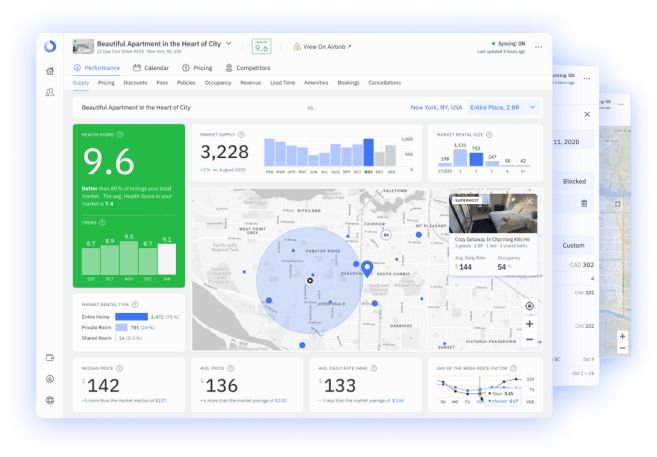Viewport: 657px width, 457px height.
Task: Open the home icon in sidebar
Action: 50,71
